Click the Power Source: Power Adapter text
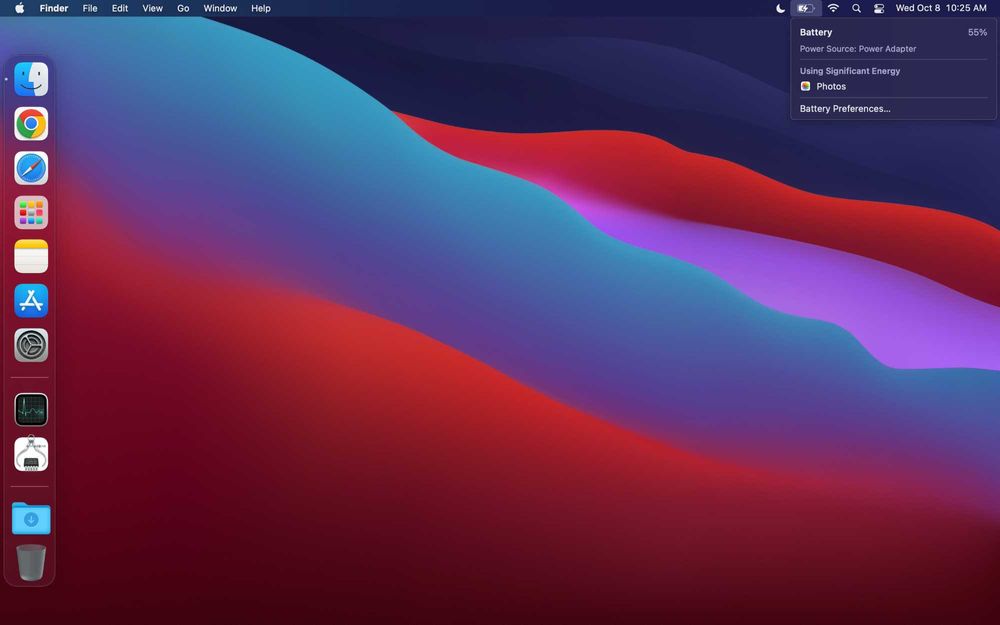This screenshot has height=625, width=1000. 858,48
